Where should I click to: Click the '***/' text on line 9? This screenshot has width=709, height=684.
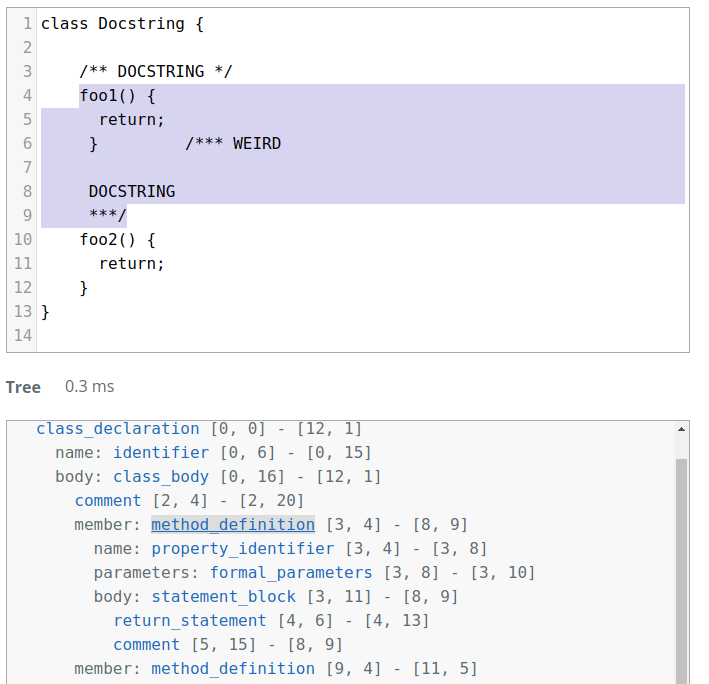coord(108,215)
